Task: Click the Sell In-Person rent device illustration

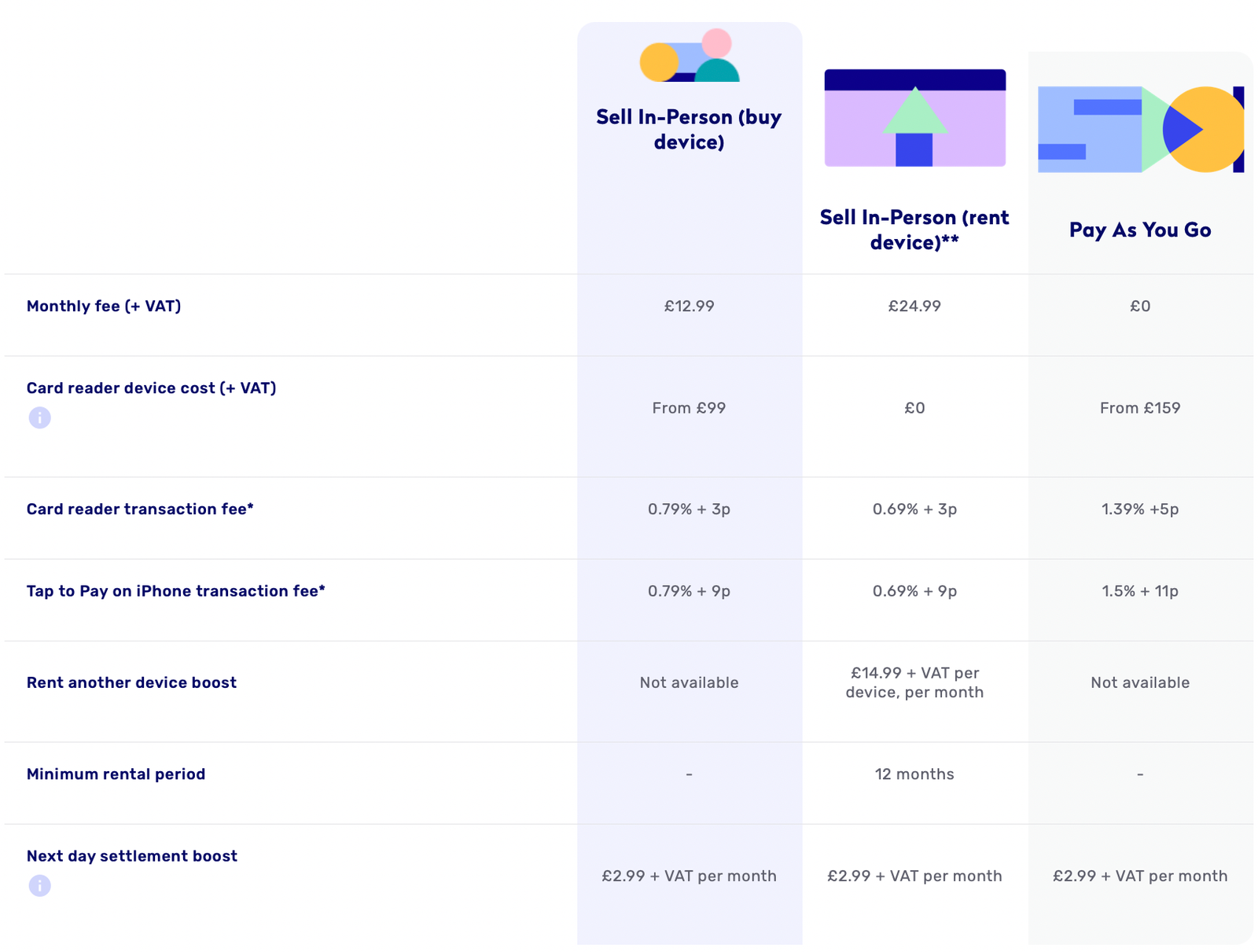Action: (x=914, y=118)
